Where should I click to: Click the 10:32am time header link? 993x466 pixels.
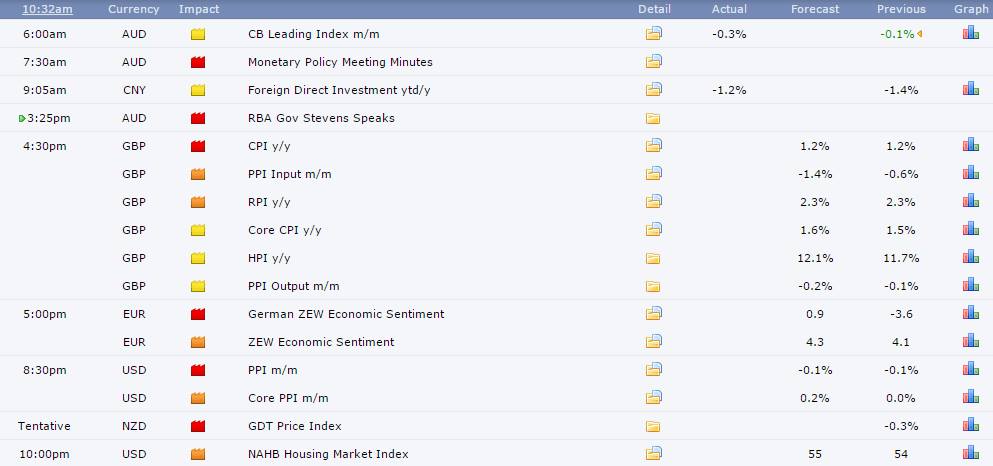point(47,9)
